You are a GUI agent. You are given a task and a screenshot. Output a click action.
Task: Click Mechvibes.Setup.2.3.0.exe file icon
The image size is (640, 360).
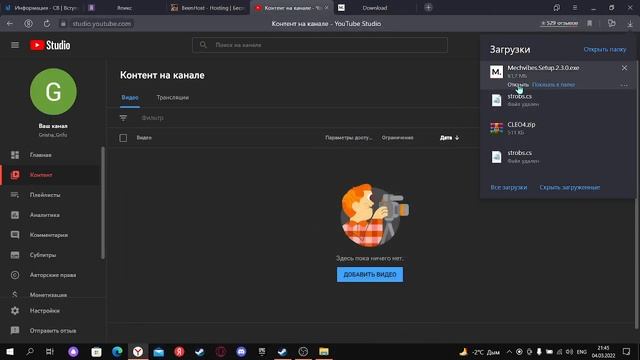pyautogui.click(x=496, y=72)
